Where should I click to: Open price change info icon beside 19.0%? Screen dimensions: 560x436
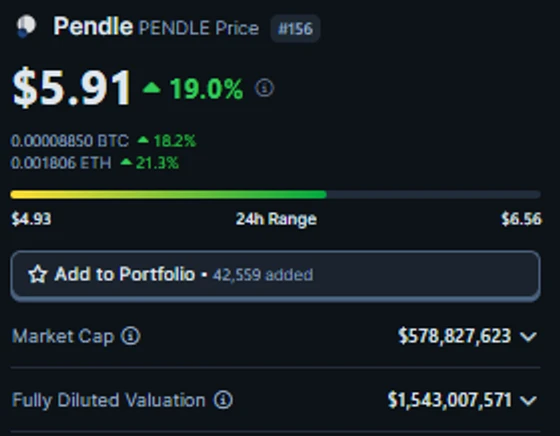tap(264, 88)
